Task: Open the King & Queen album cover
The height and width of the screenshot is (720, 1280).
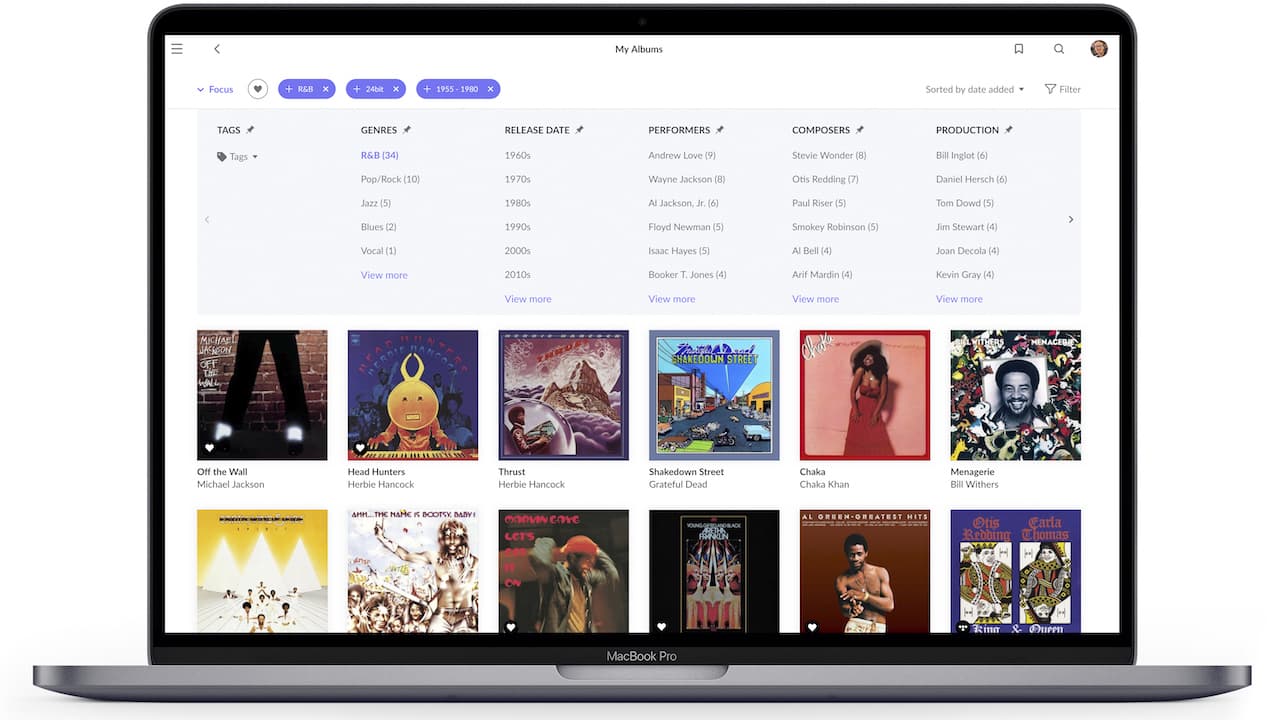Action: click(x=1016, y=571)
